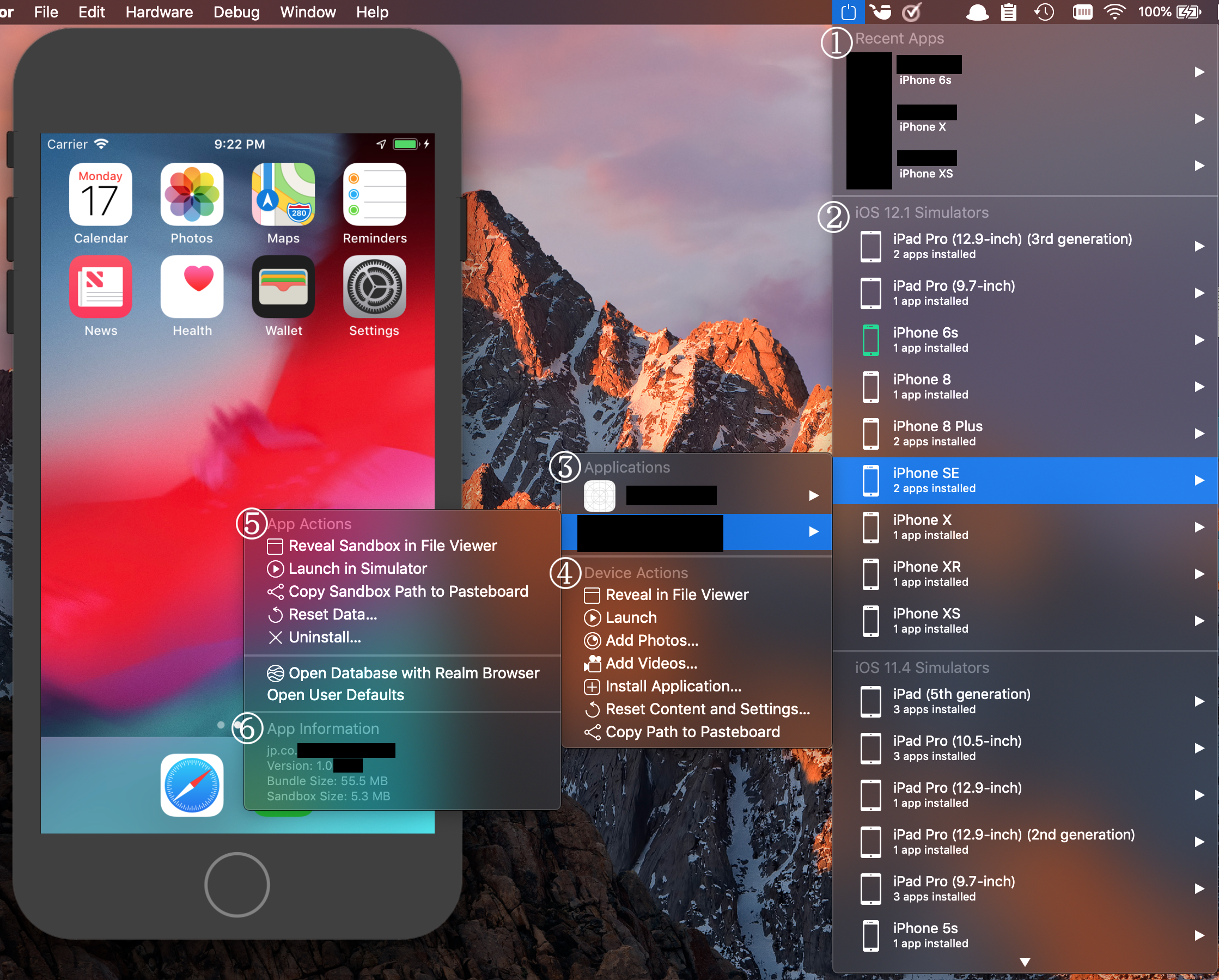The height and width of the screenshot is (980, 1219).
Task: Open the Help menu
Action: 372,12
